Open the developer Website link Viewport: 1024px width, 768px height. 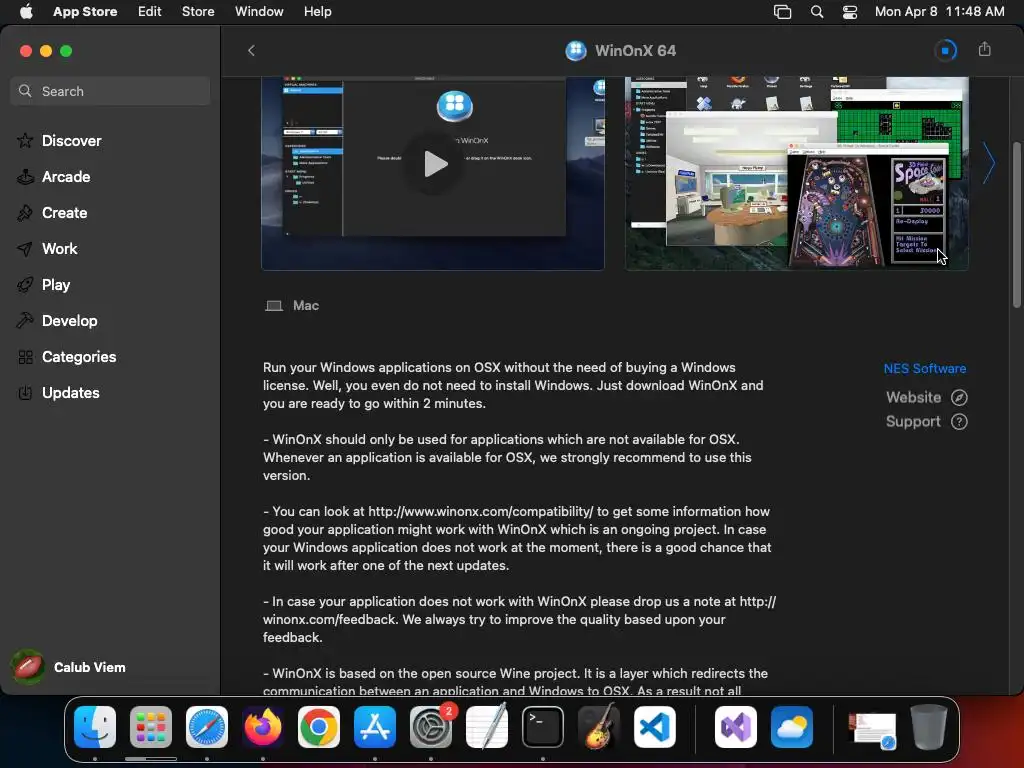(x=926, y=397)
